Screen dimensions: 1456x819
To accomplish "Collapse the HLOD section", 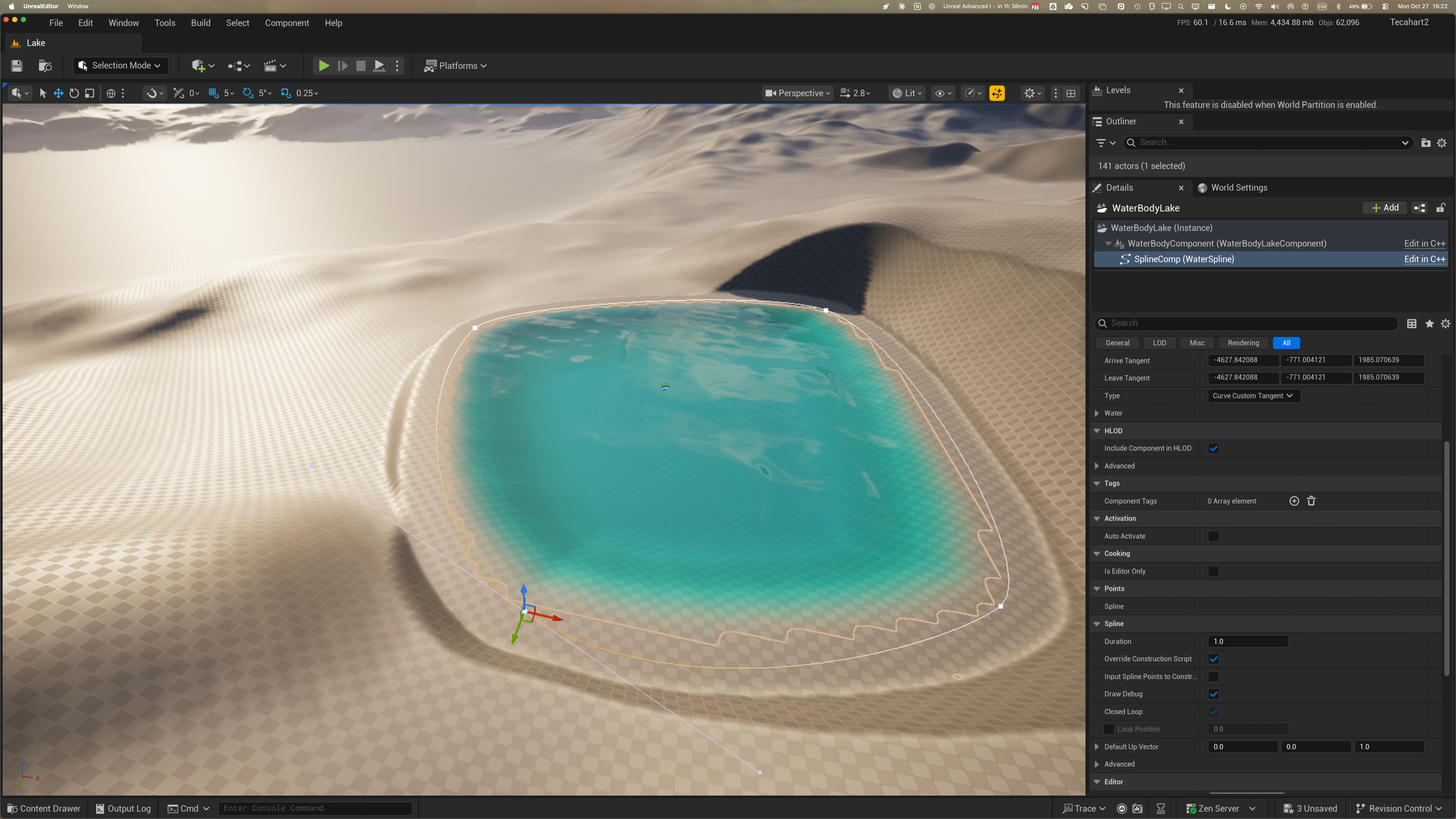I will tap(1097, 431).
